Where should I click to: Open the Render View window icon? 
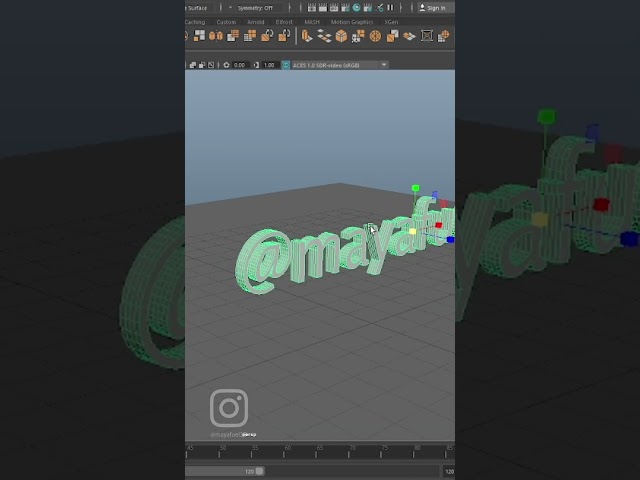coord(311,7)
